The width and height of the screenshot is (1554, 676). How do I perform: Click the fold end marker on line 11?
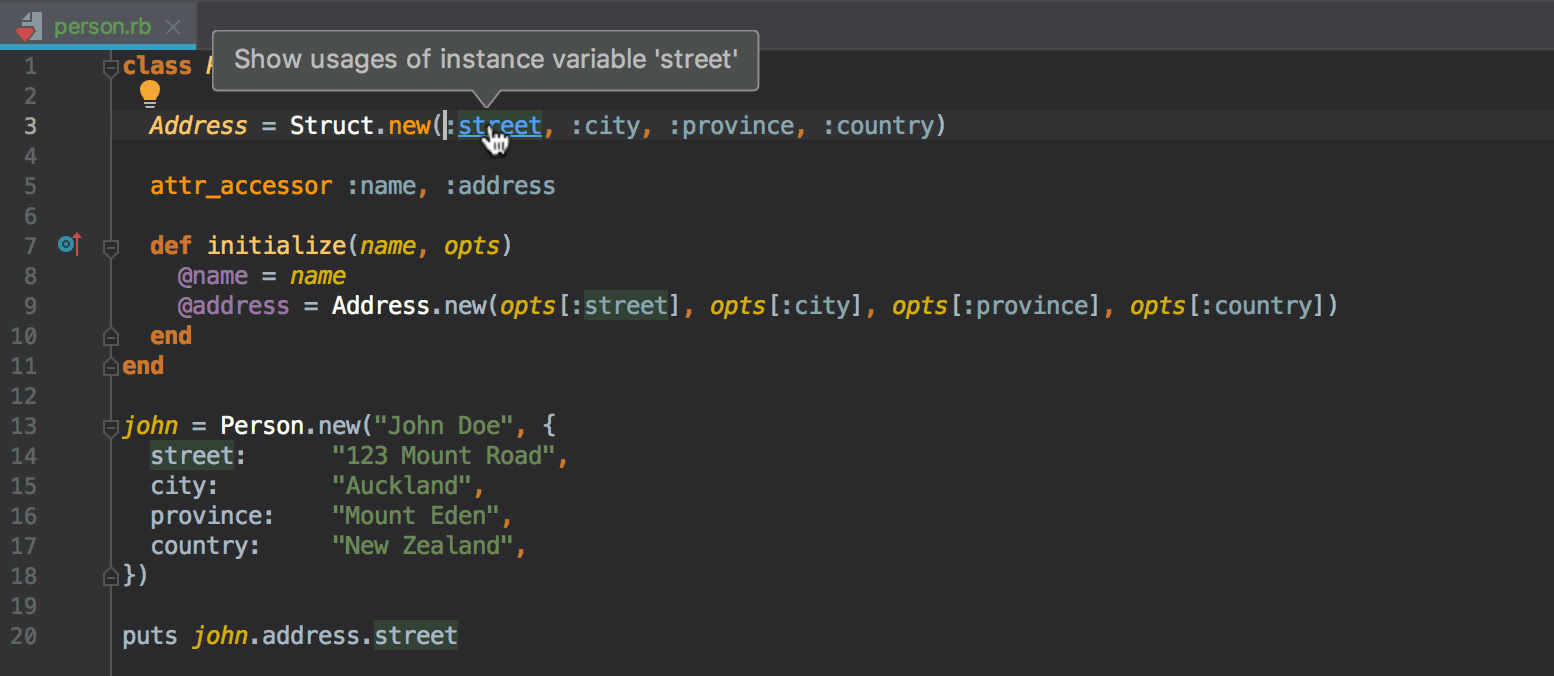[111, 366]
